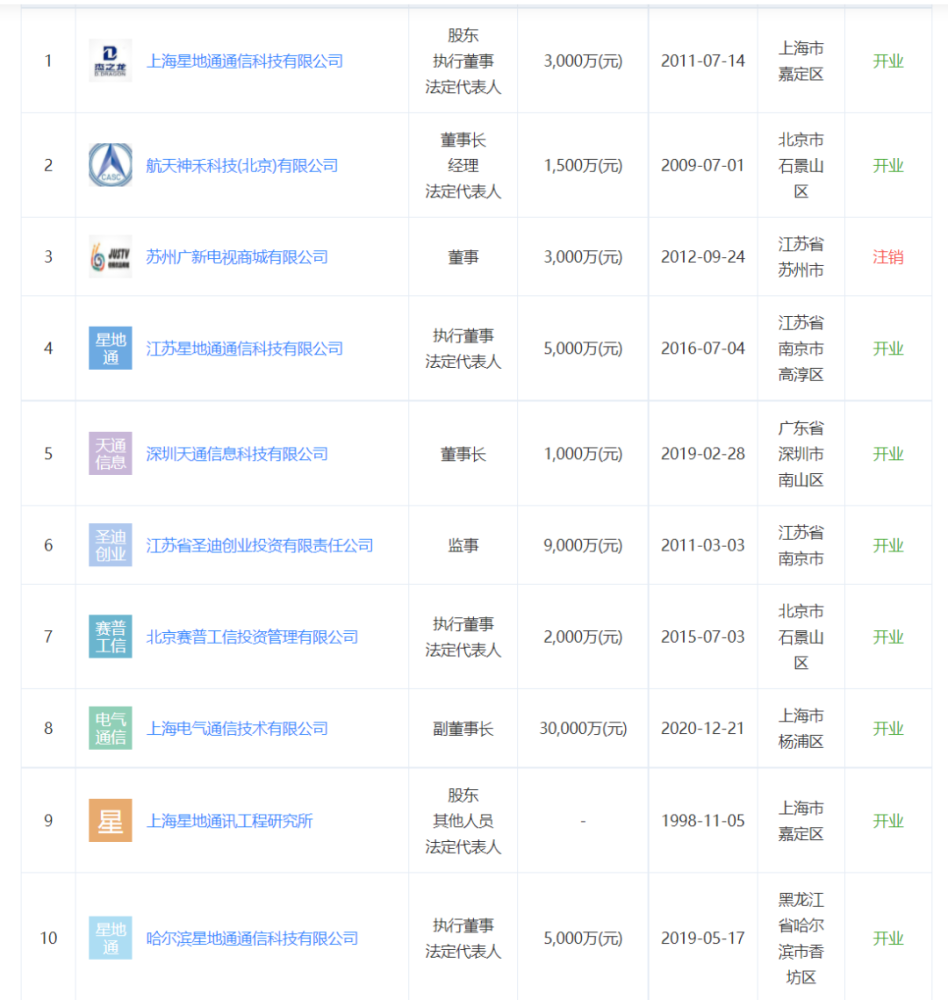Click the 圣迪创业 logo
Image resolution: width=948 pixels, height=1000 pixels.
[x=110, y=545]
